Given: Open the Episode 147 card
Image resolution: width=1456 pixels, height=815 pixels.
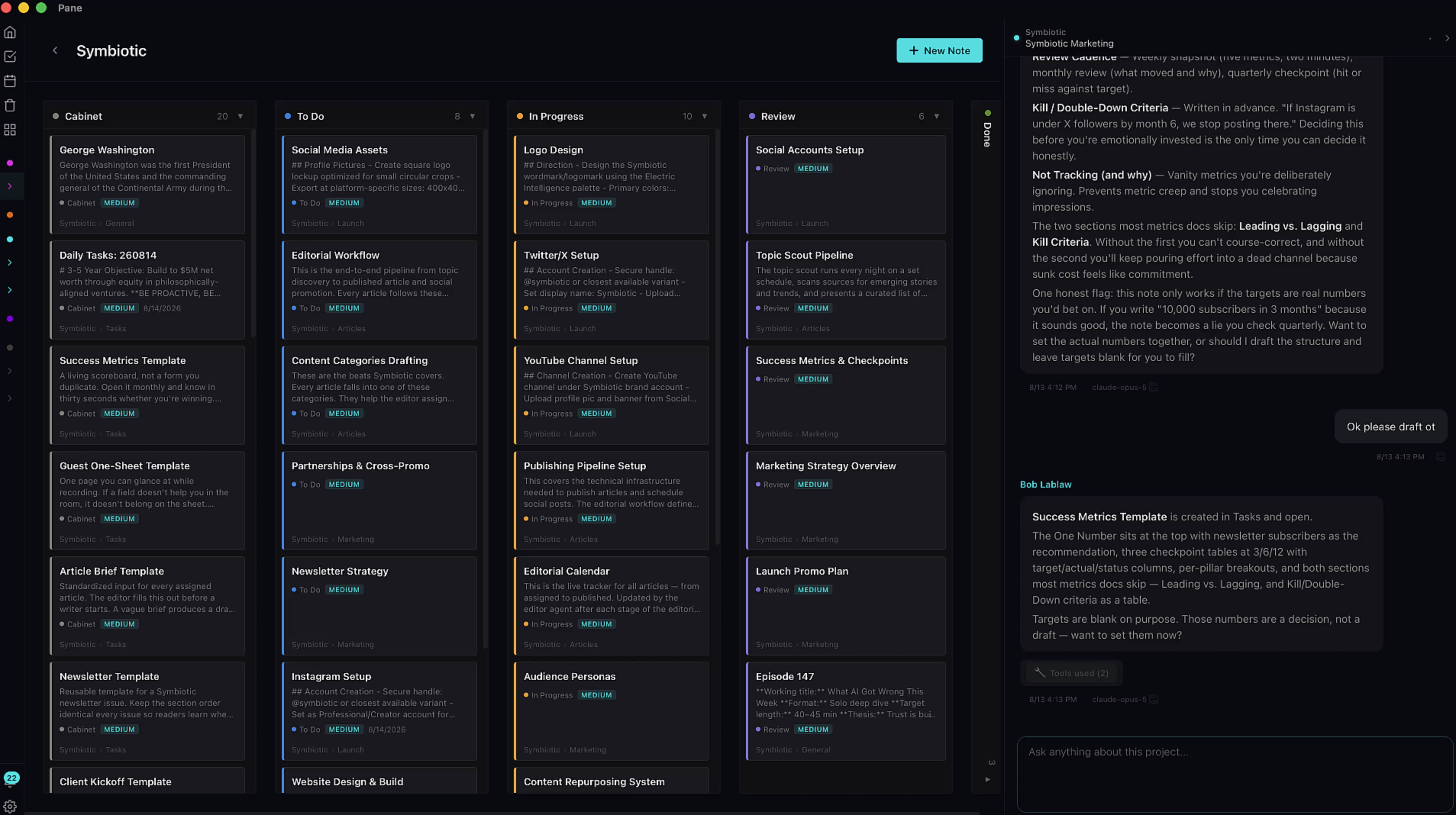Looking at the screenshot, I should click(846, 711).
